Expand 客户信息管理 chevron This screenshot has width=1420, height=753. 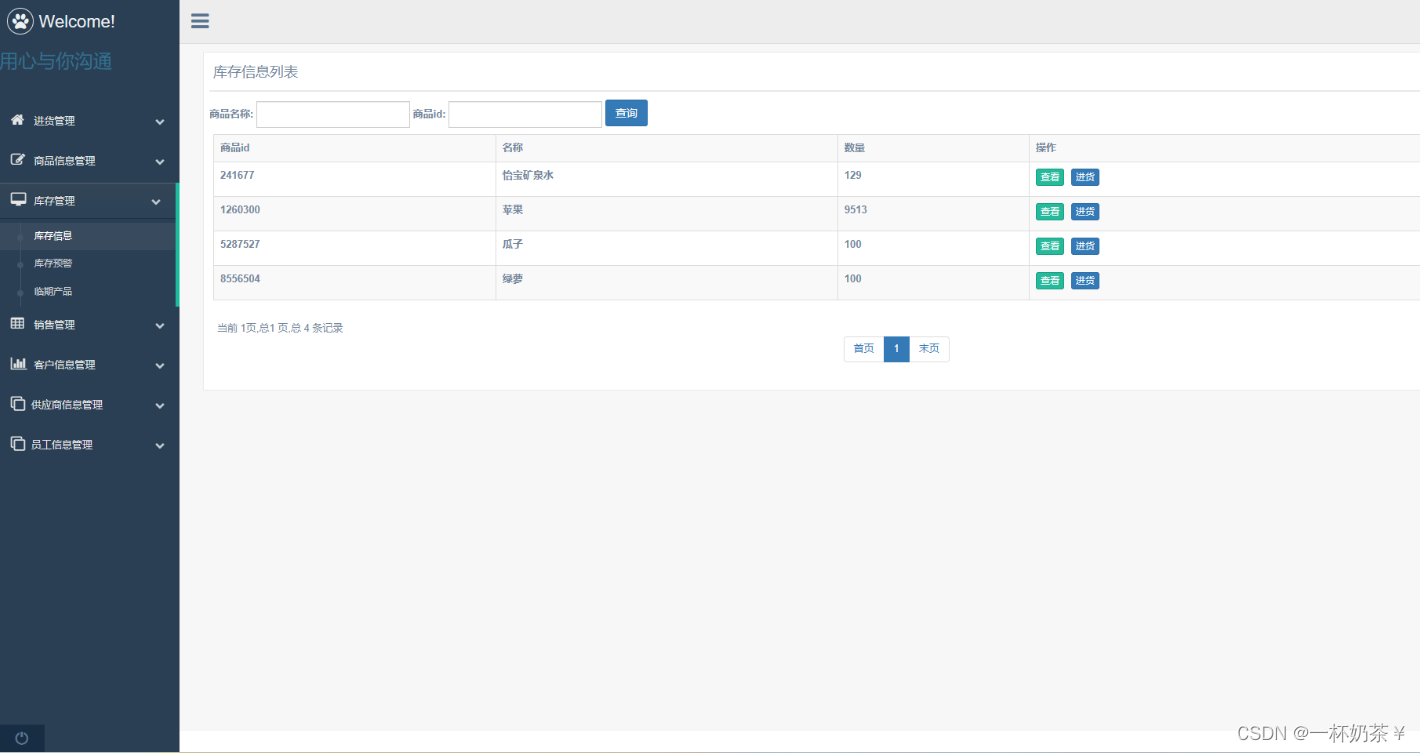pyautogui.click(x=160, y=366)
